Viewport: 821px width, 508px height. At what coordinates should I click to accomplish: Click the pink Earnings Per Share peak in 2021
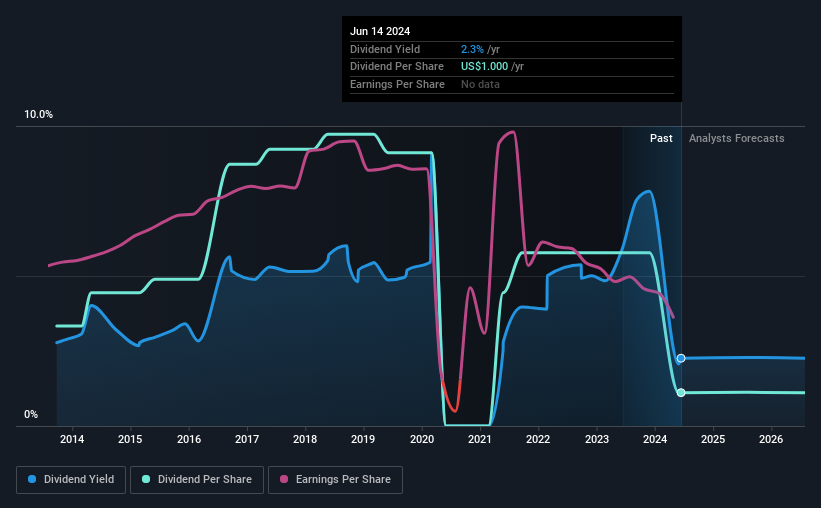pyautogui.click(x=511, y=132)
